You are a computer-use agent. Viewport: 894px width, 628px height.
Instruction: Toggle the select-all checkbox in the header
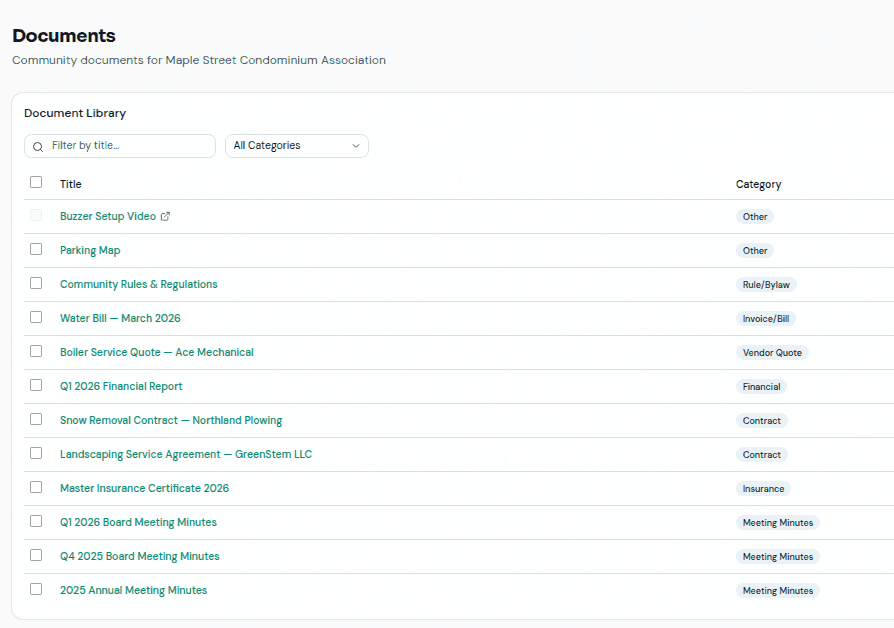(x=36, y=182)
